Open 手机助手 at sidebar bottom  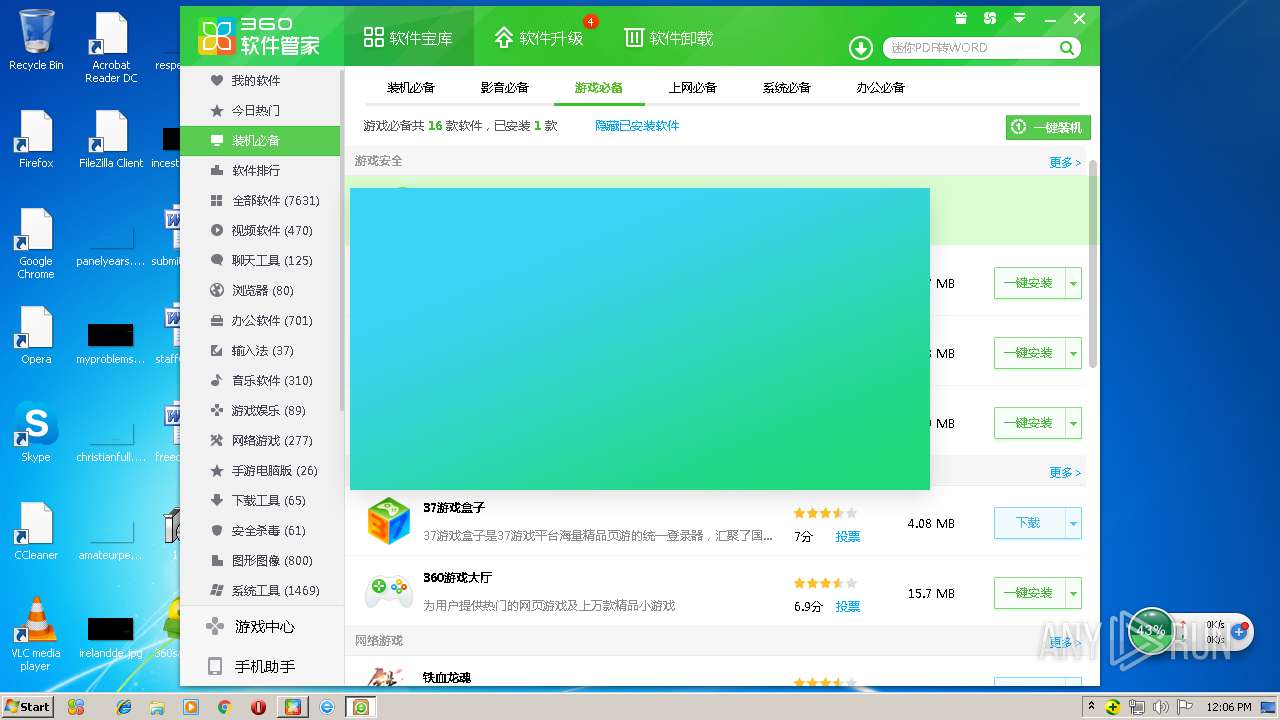[260, 666]
